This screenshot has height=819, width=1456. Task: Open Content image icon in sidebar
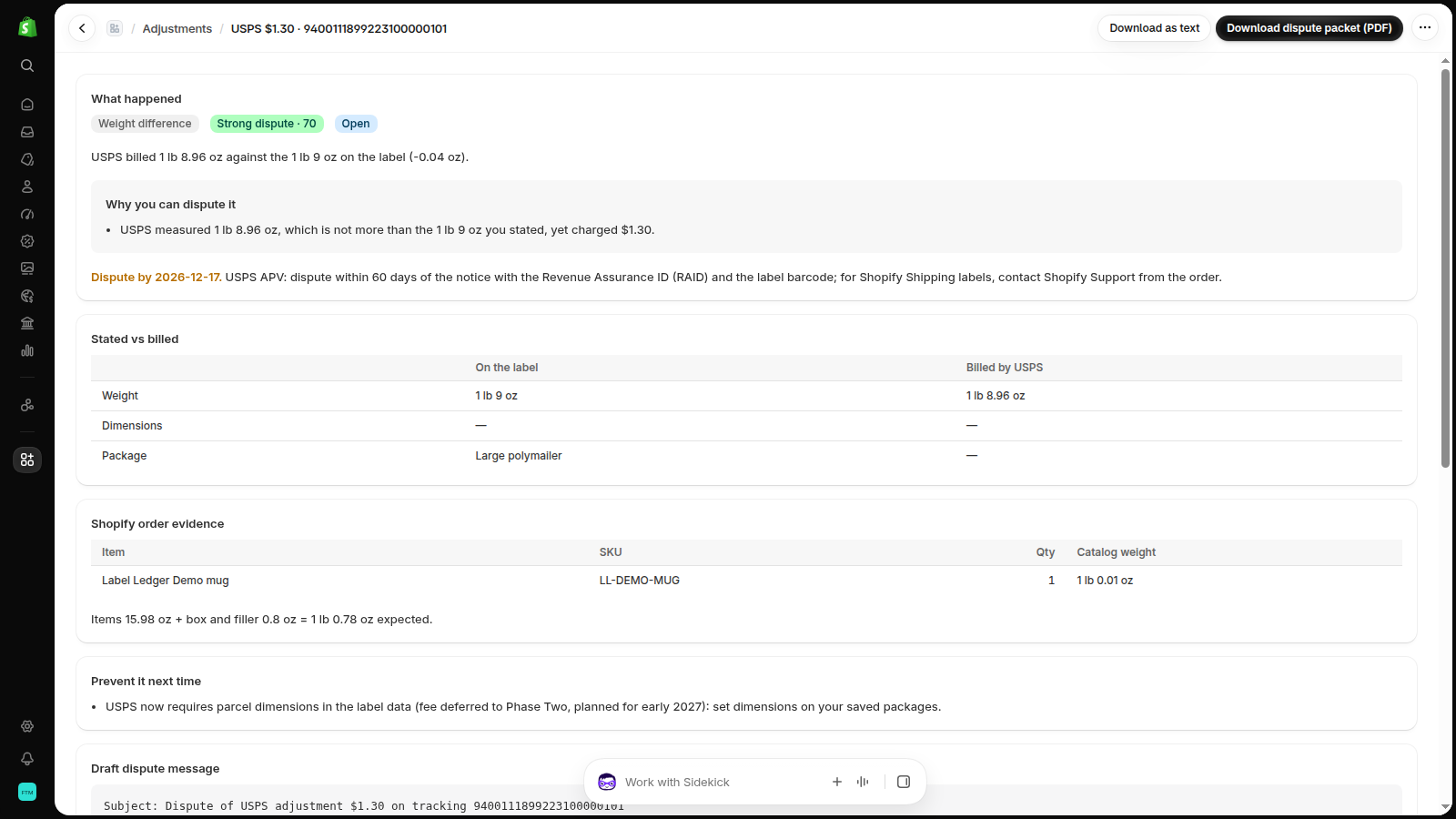click(27, 268)
